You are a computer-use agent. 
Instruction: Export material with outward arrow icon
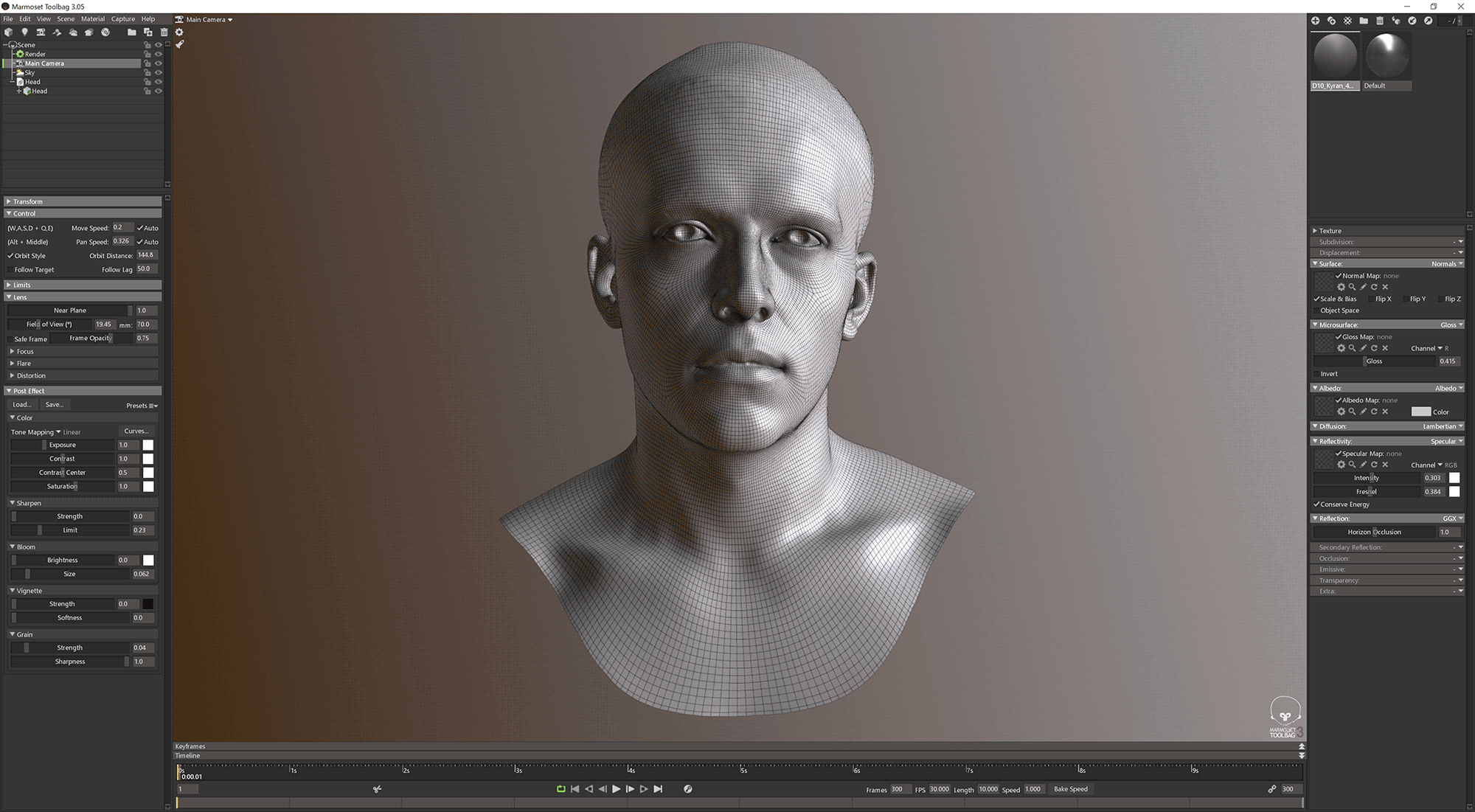click(1429, 21)
